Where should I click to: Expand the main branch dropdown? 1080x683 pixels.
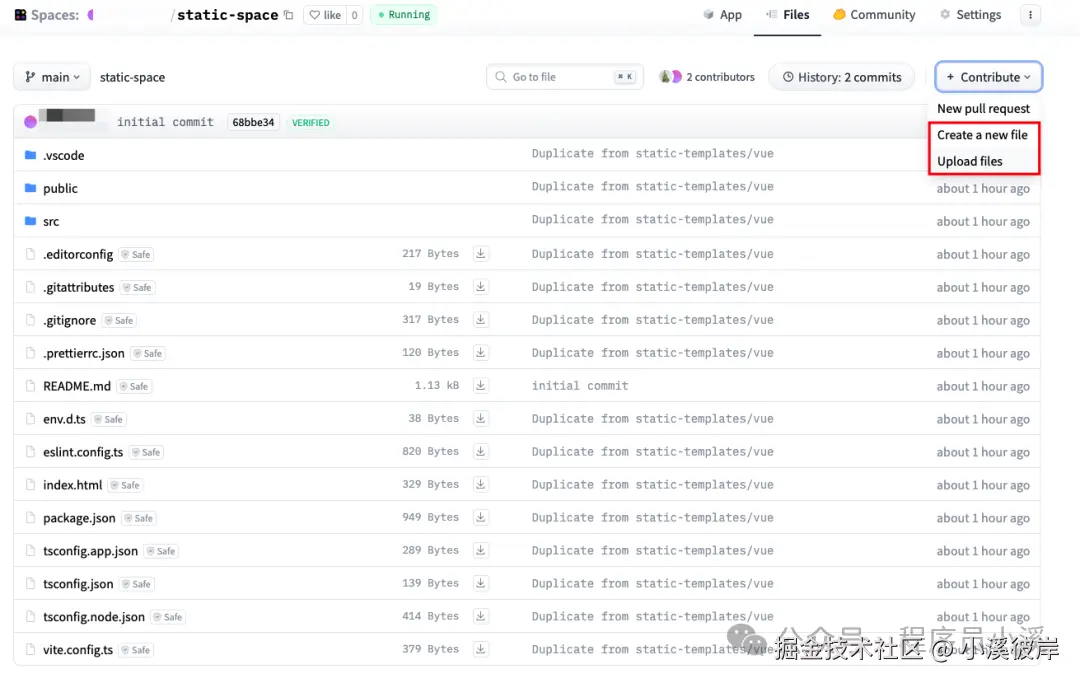point(52,77)
